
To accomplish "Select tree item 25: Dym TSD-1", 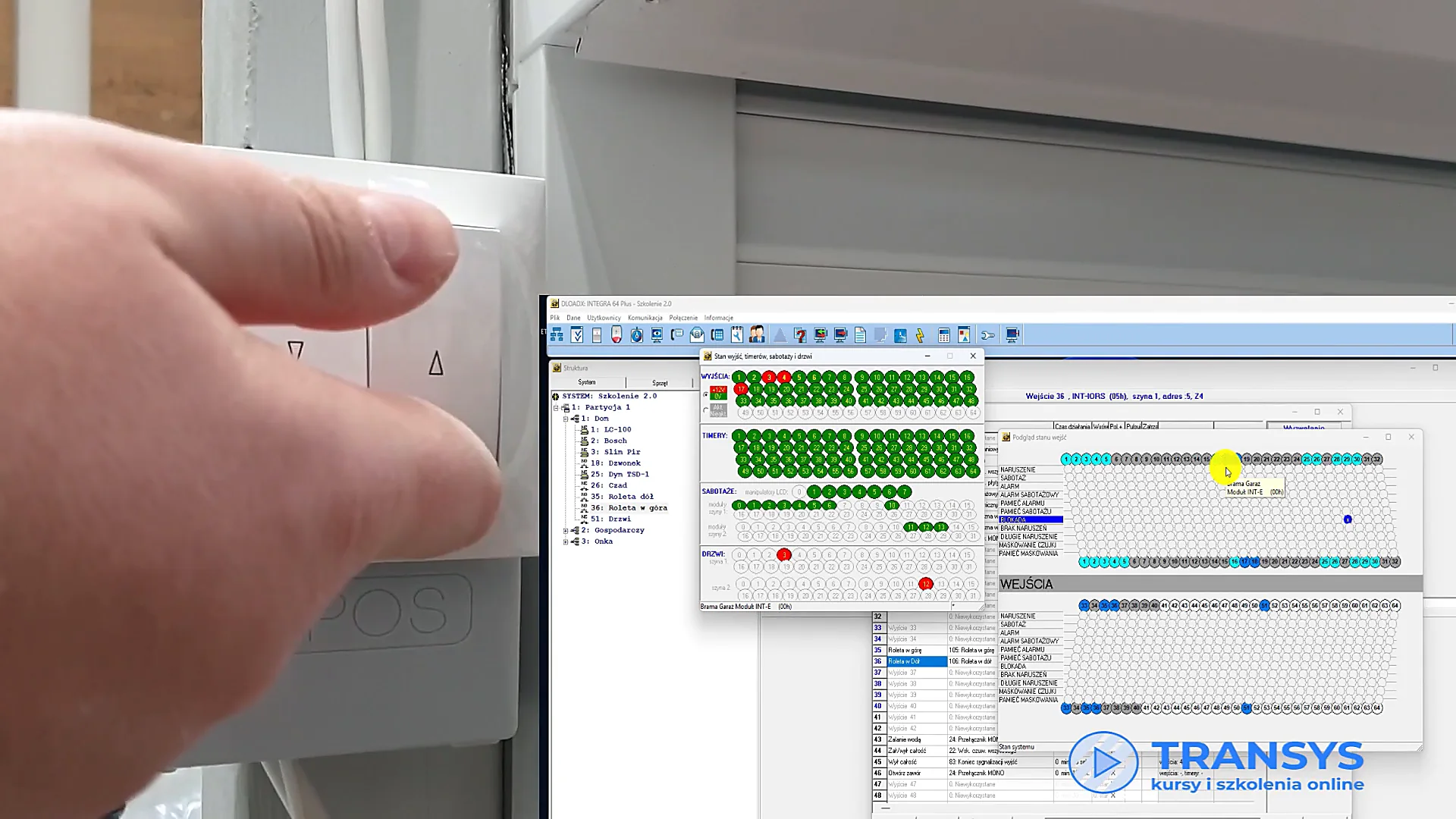I will (x=620, y=475).
